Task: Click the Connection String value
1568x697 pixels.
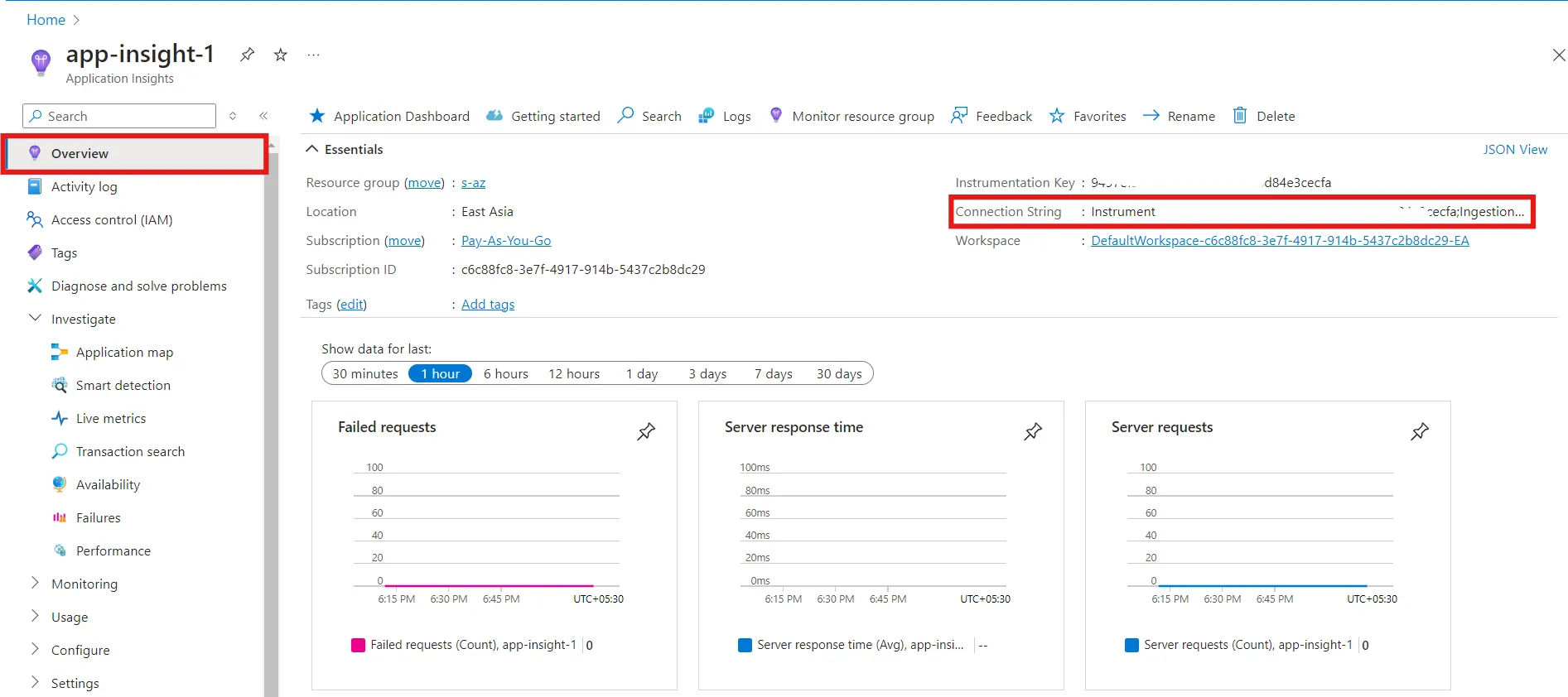Action: point(1307,212)
